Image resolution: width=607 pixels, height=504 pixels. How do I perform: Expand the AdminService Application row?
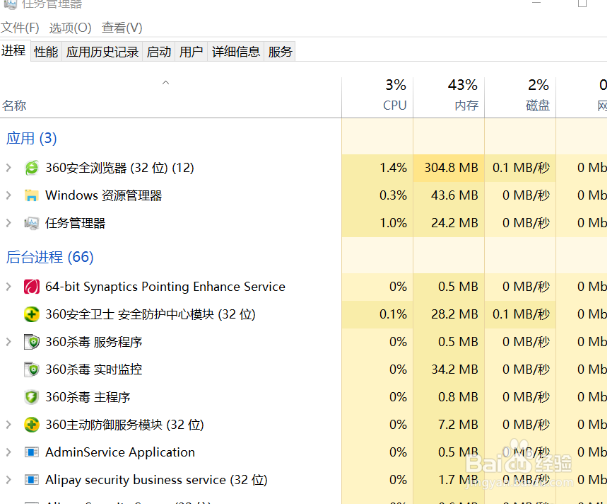pos(9,452)
